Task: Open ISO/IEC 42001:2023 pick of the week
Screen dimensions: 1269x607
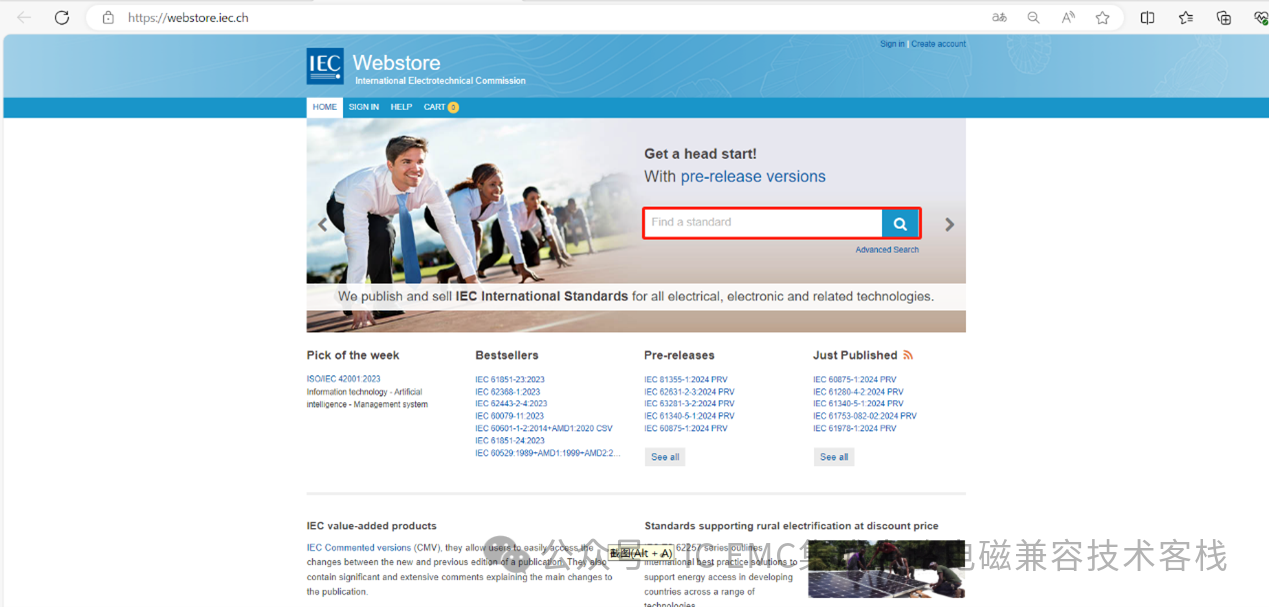Action: 344,380
